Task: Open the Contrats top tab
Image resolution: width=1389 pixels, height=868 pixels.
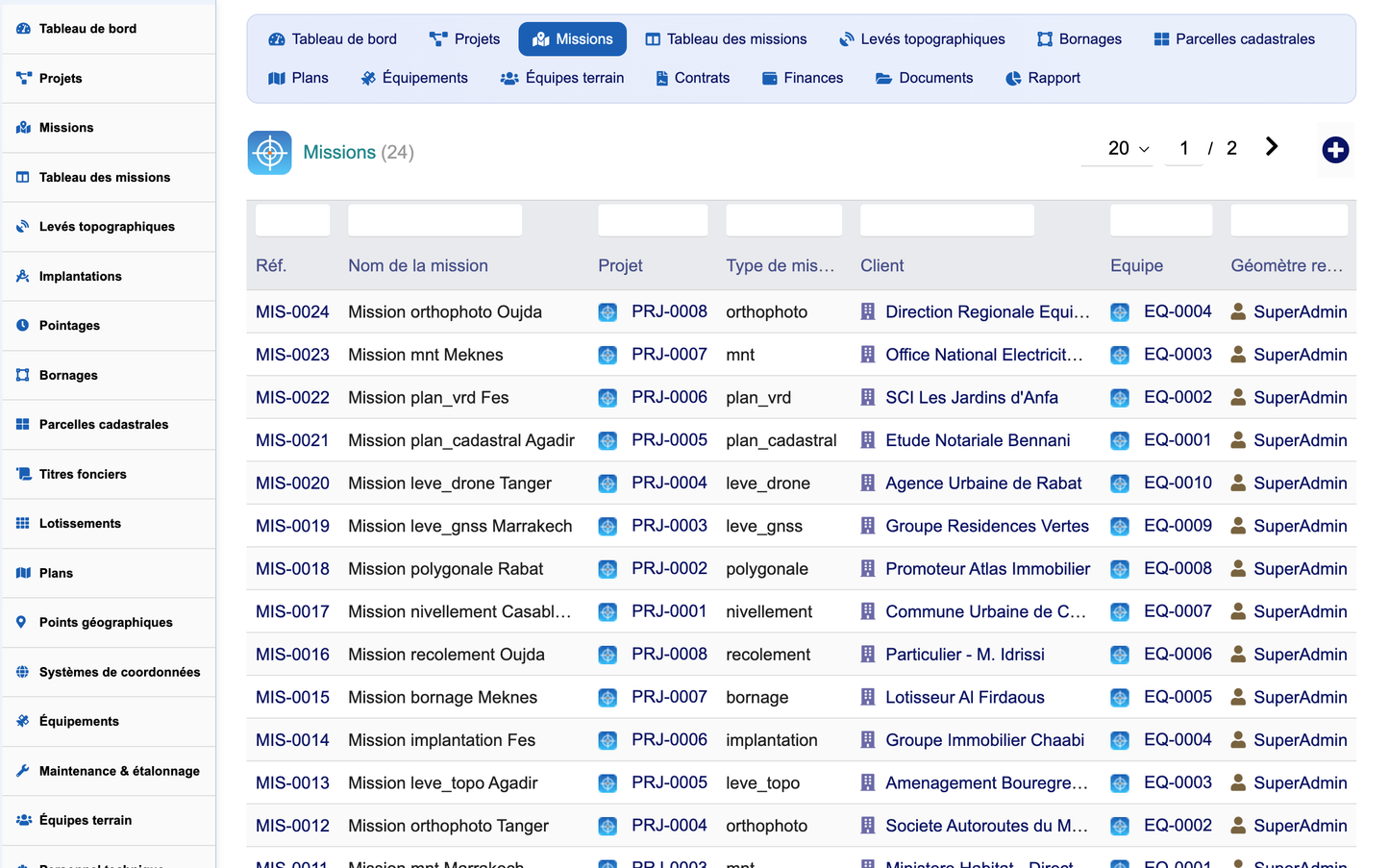Action: [x=692, y=78]
